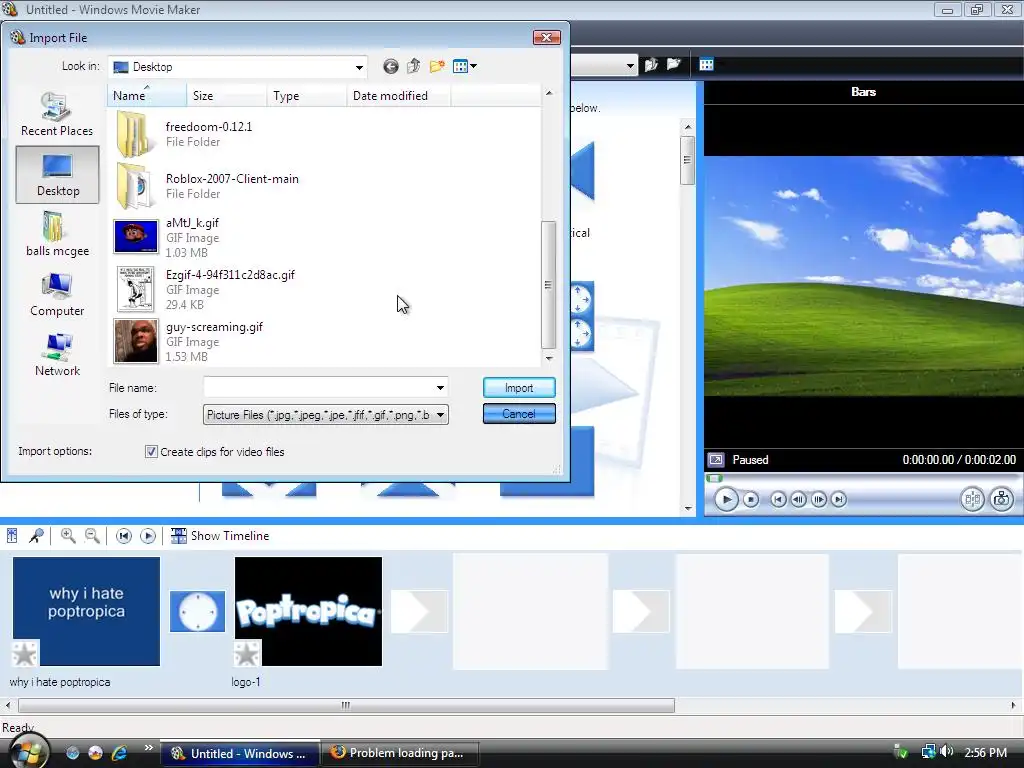Close the Import File dialog
The width and height of the screenshot is (1024, 768).
point(547,37)
